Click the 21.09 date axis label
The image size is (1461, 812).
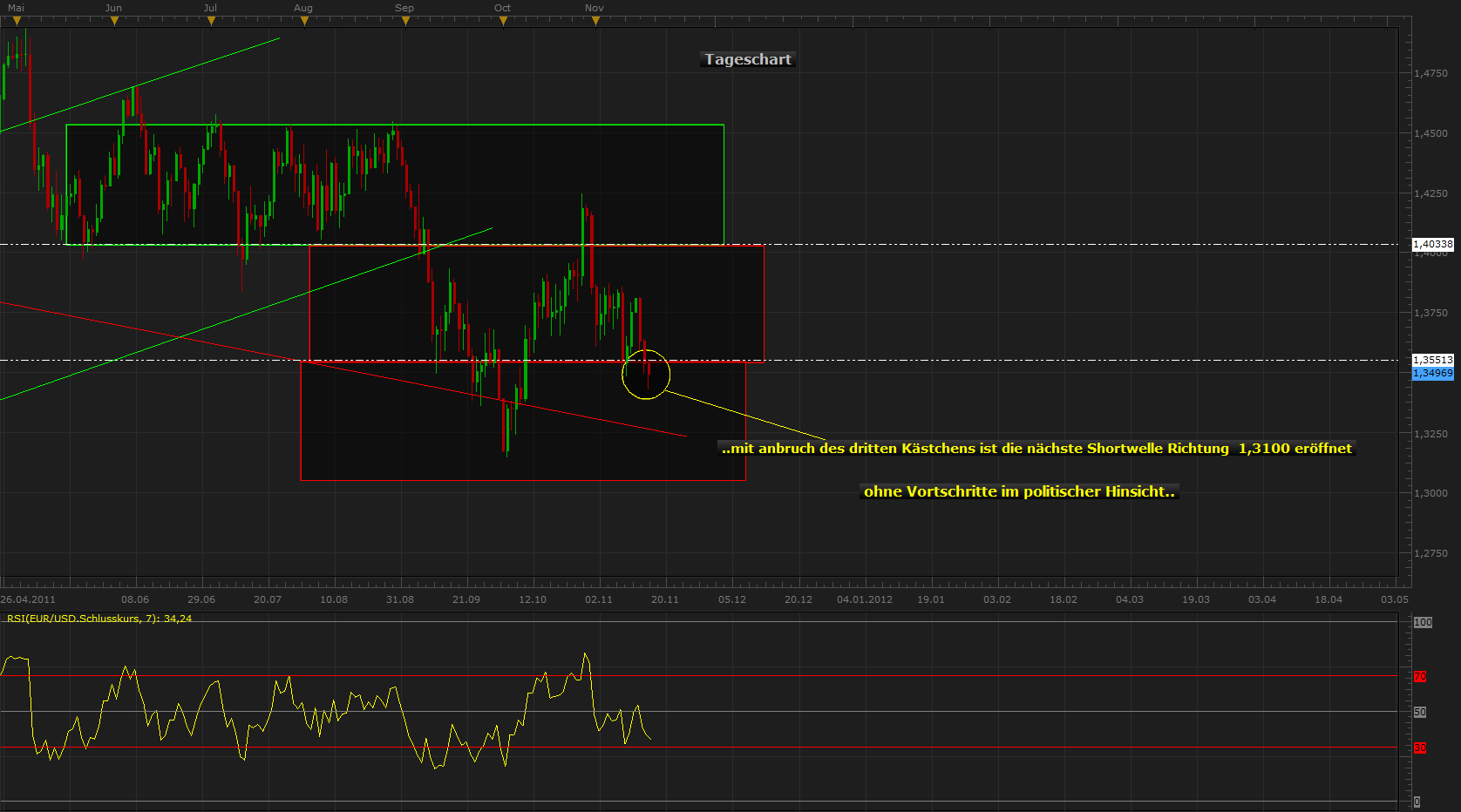(x=466, y=599)
